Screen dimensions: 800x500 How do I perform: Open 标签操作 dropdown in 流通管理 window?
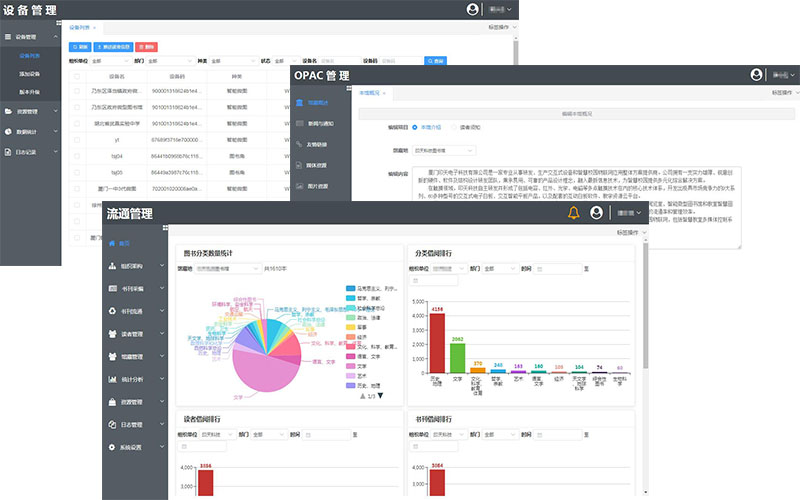pos(632,233)
